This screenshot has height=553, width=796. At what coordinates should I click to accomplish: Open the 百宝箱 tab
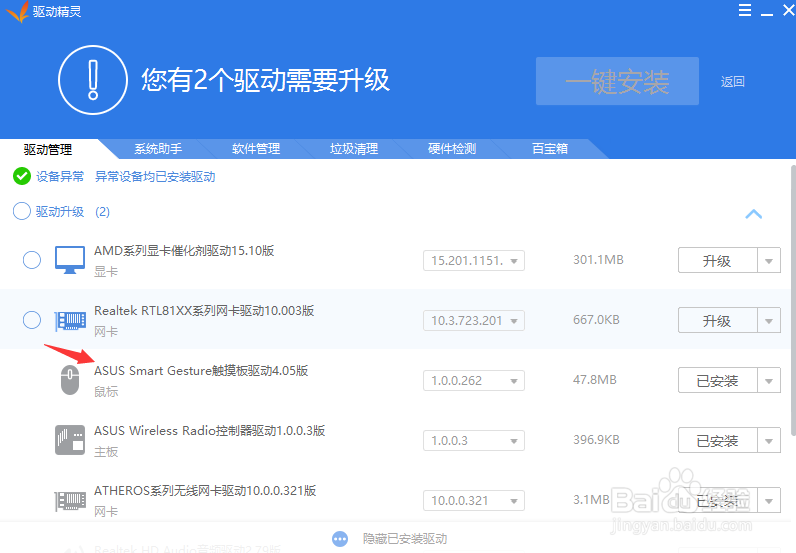pyautogui.click(x=550, y=149)
